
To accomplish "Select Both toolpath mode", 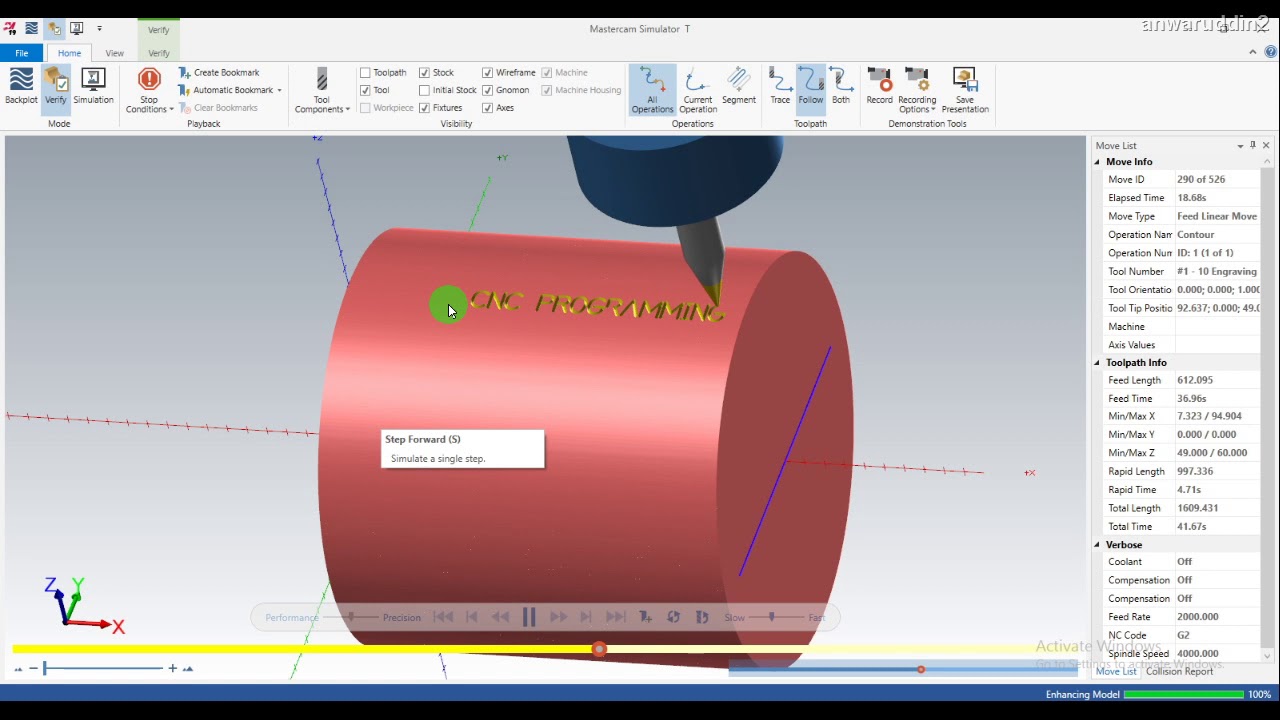I will tap(841, 86).
